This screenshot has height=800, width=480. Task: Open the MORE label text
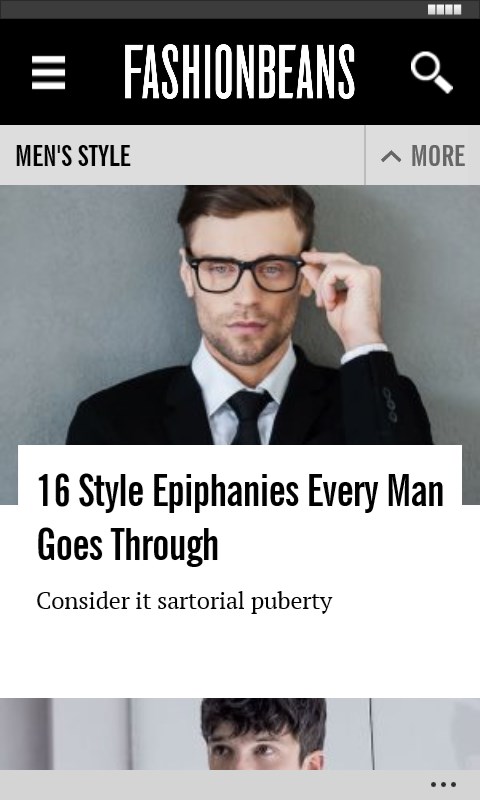pos(438,156)
